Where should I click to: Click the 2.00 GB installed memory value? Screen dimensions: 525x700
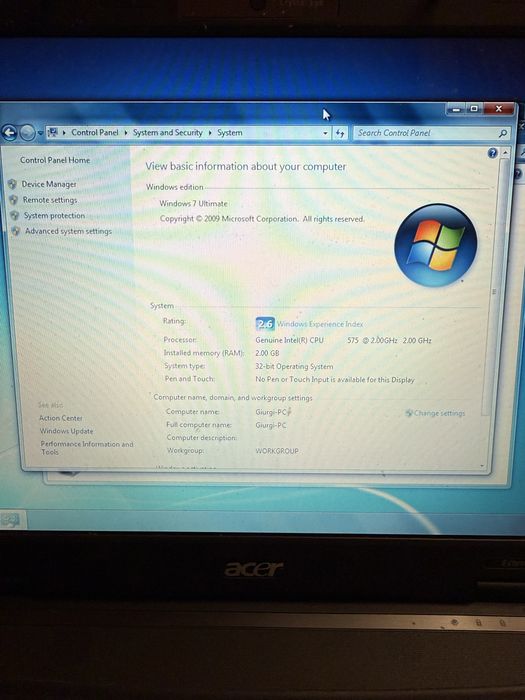click(x=267, y=353)
